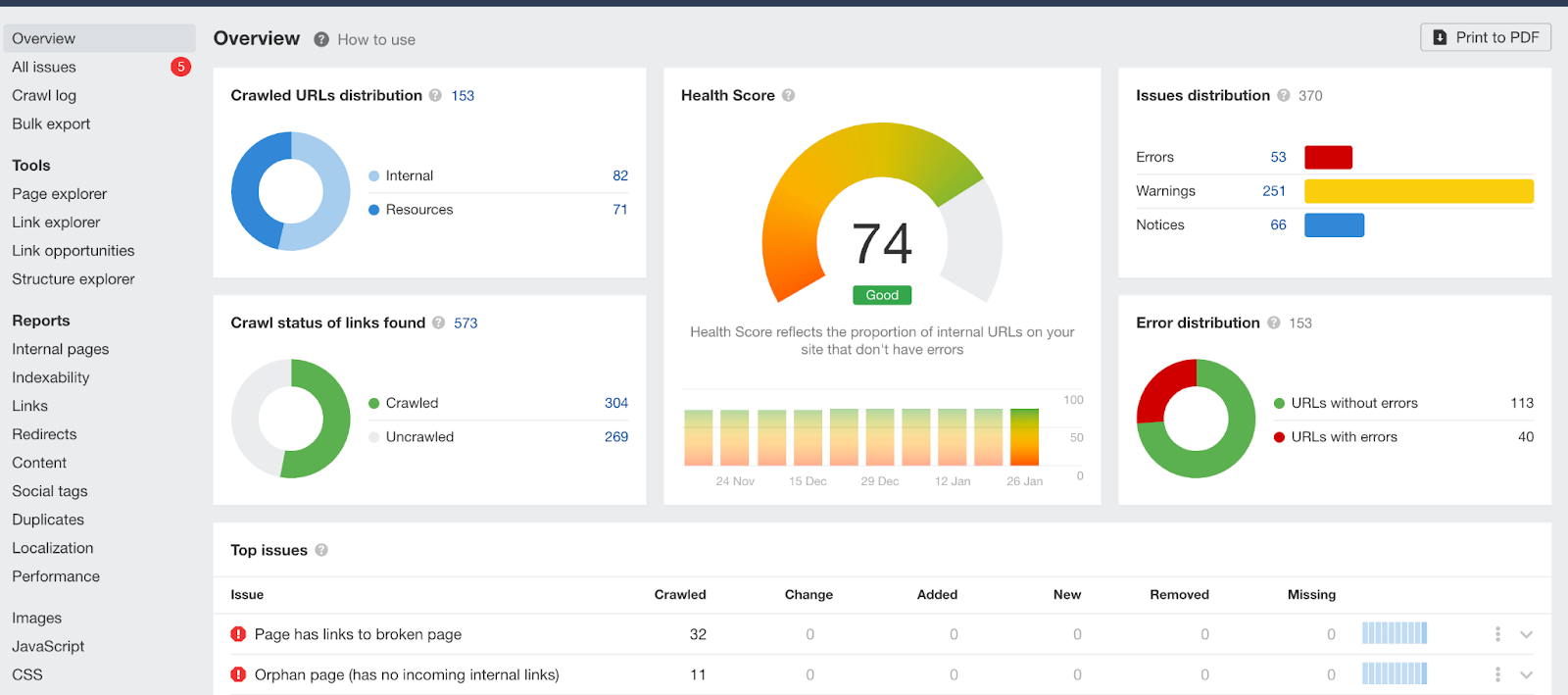This screenshot has width=1568, height=695.
Task: Click the Print to PDF button
Action: click(1486, 37)
